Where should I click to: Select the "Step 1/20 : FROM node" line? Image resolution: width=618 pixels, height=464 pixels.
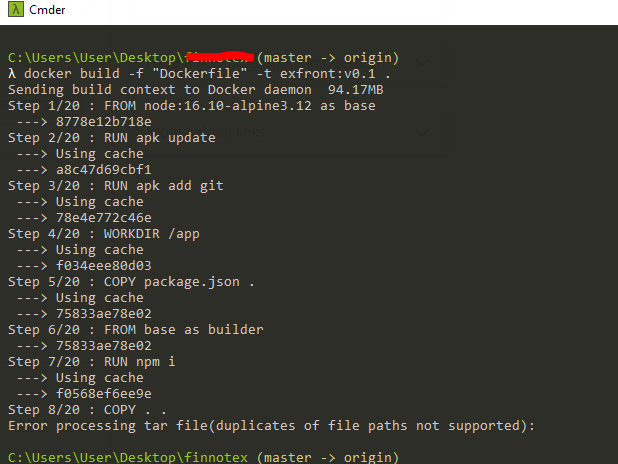pyautogui.click(x=192, y=106)
